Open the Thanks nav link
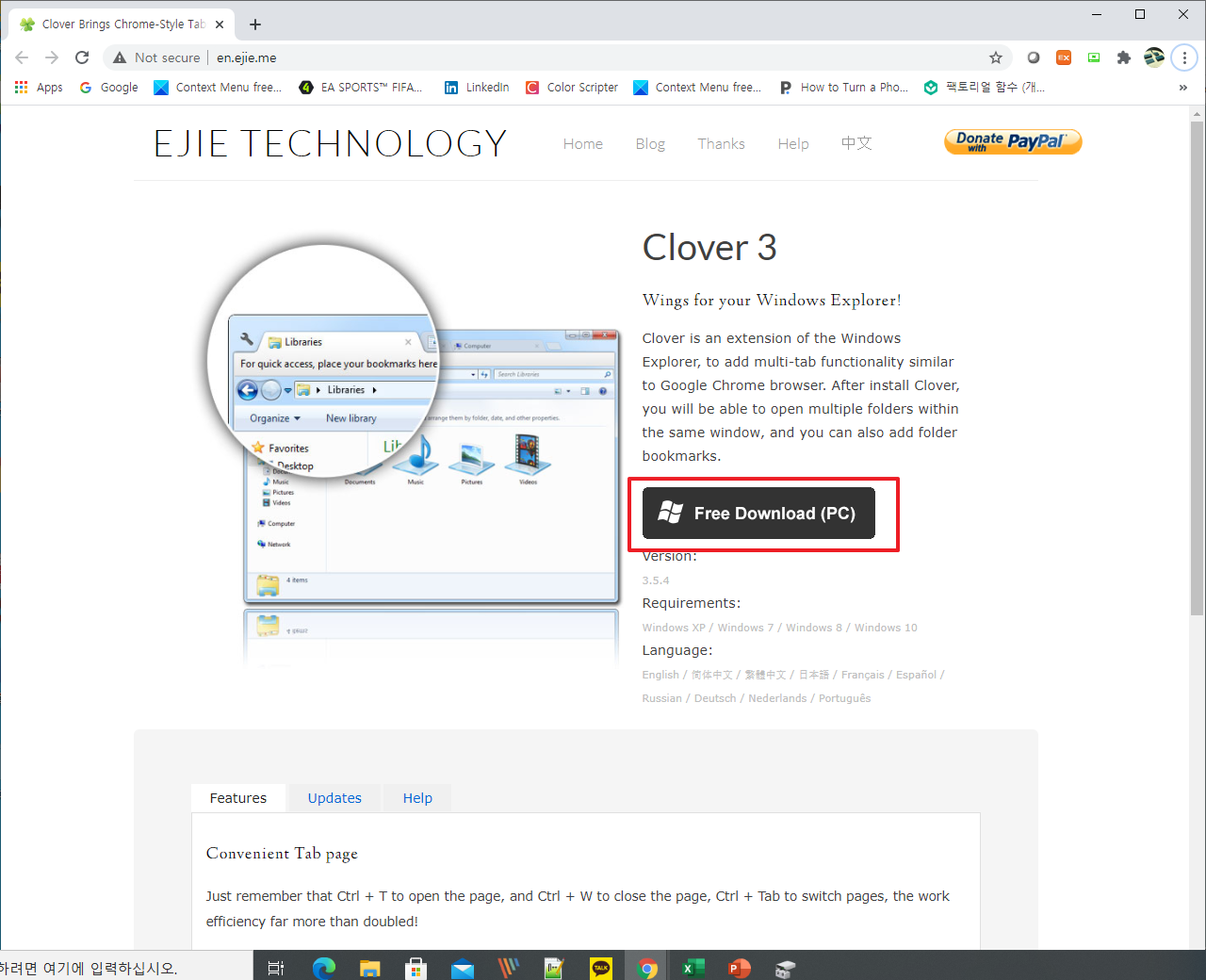Screen dimensions: 1206x980 [721, 143]
